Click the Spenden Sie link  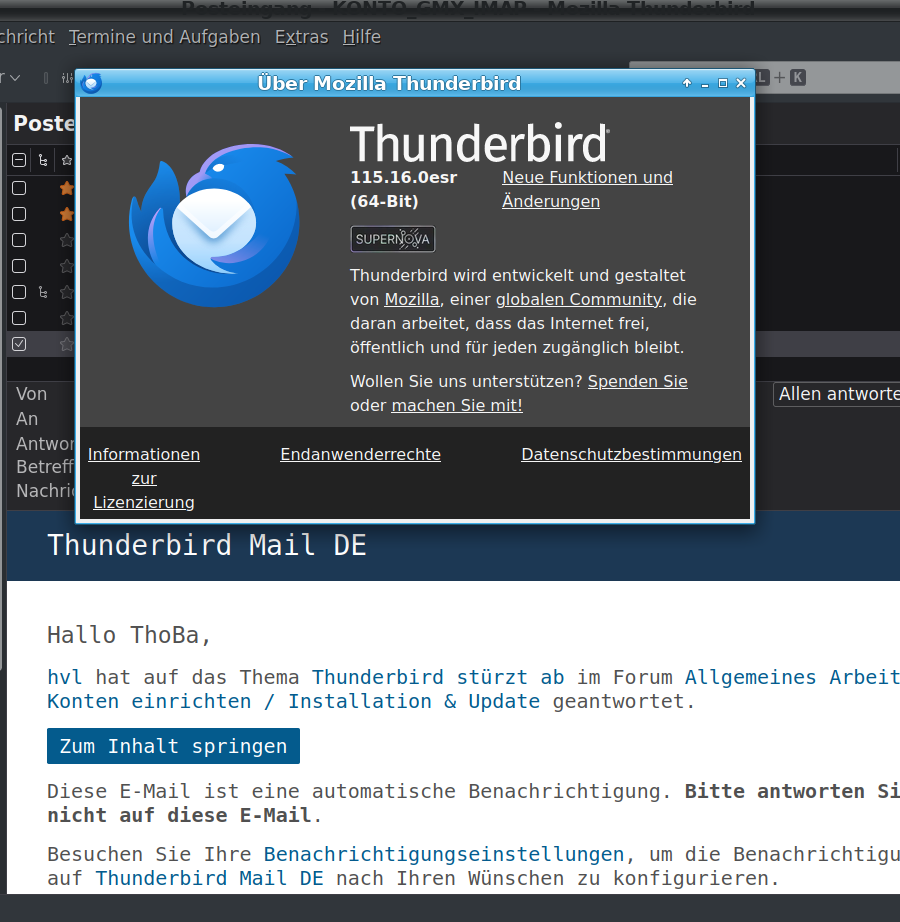click(637, 382)
